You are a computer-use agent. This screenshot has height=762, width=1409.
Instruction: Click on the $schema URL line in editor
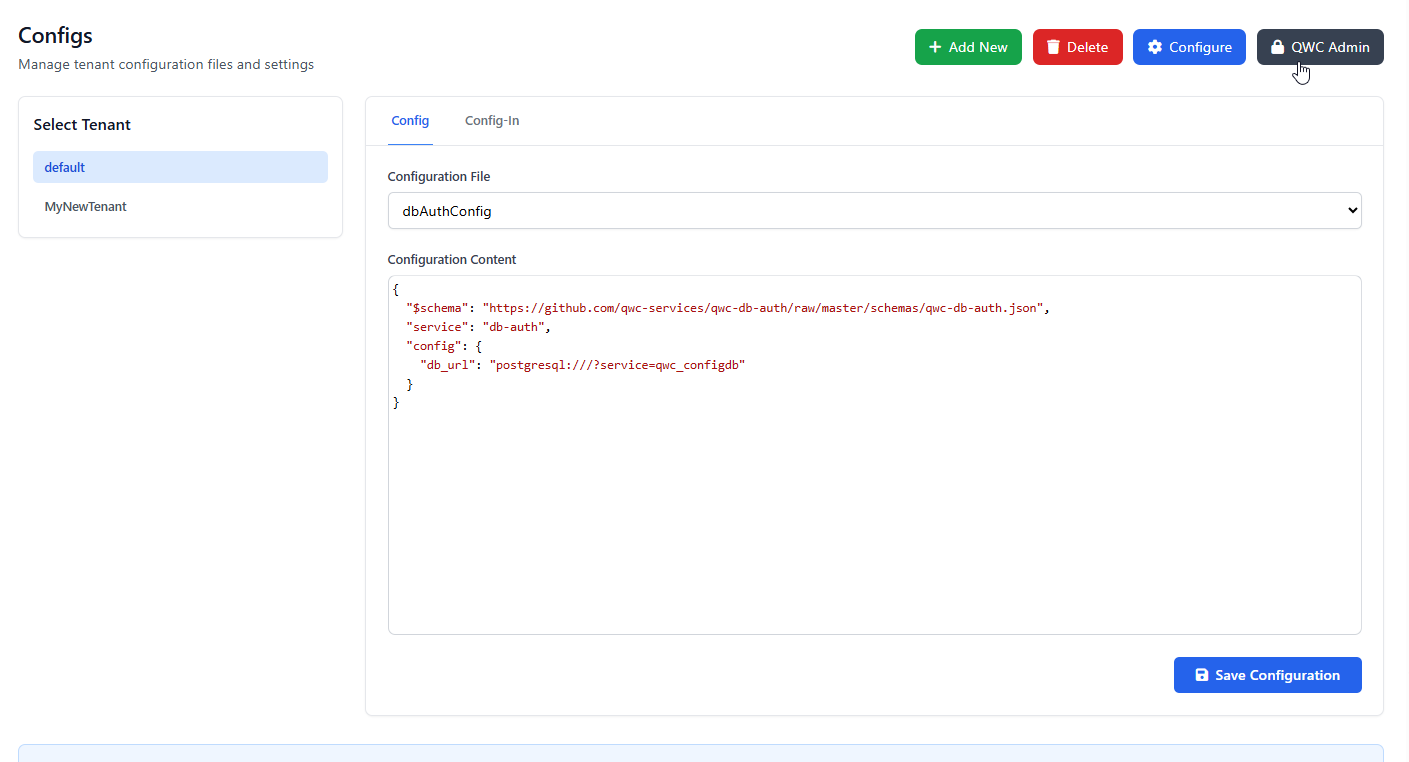(x=760, y=308)
